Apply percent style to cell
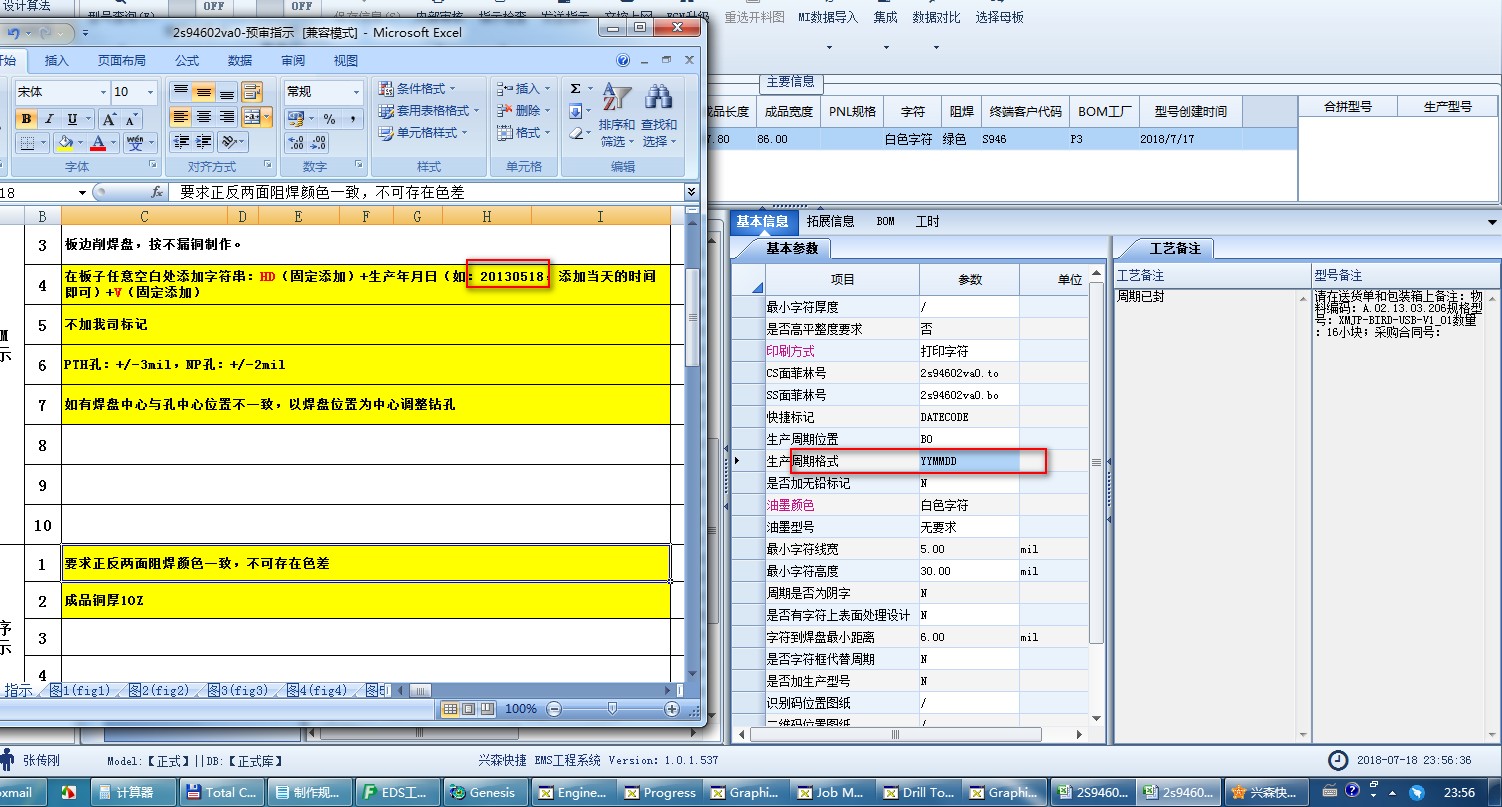This screenshot has width=1502, height=807. click(328, 118)
